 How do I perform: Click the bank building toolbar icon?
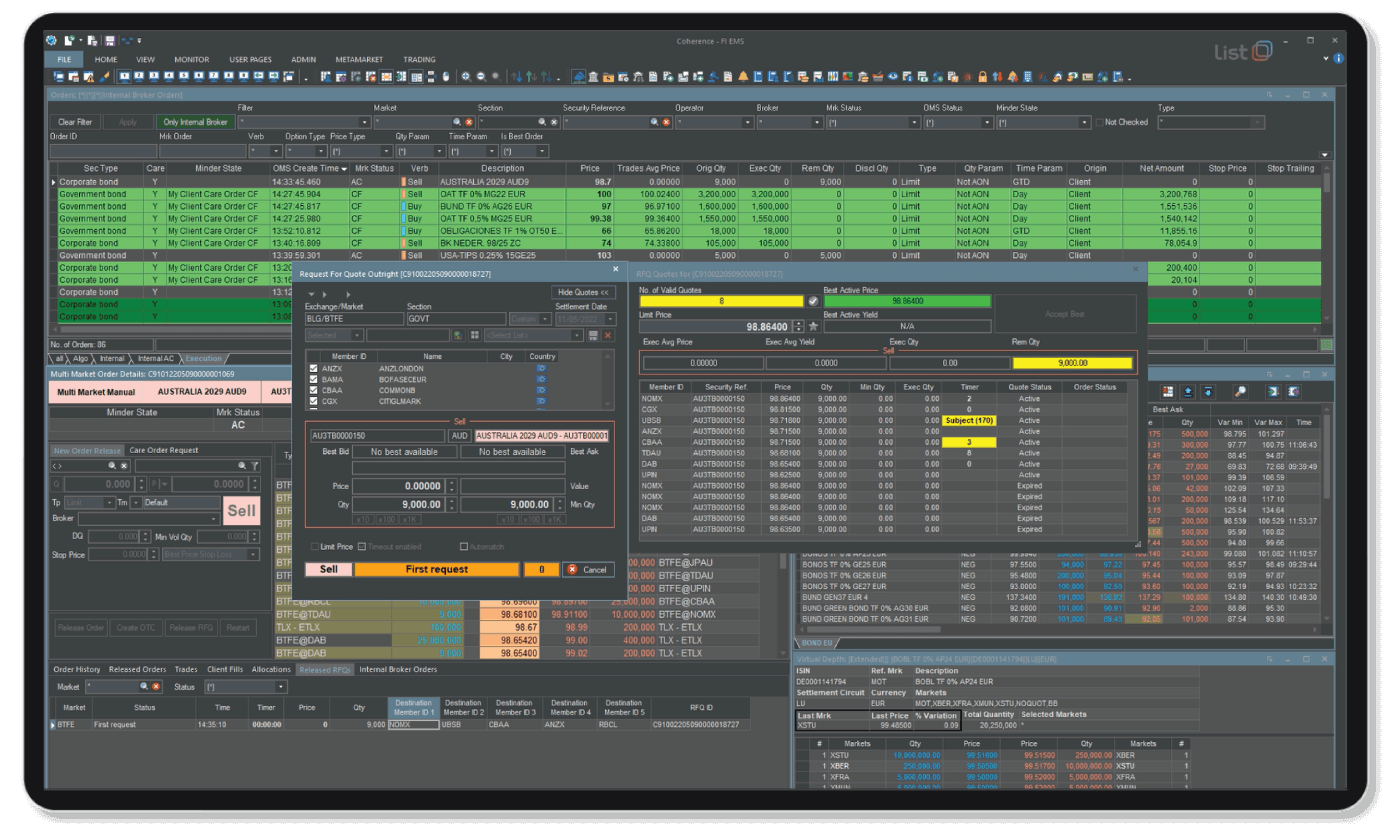click(x=593, y=76)
